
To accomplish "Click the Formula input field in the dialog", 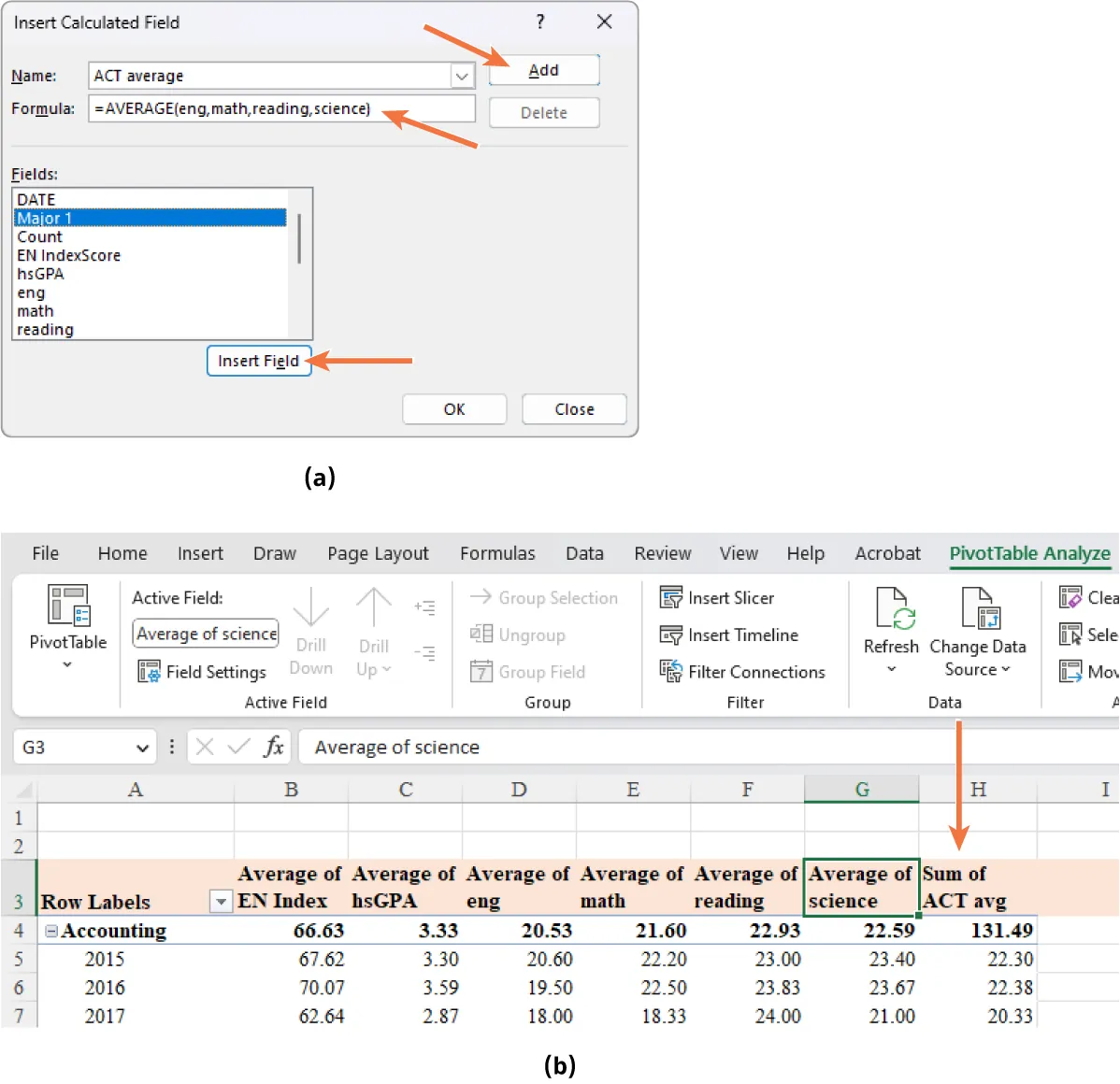I will pos(280,108).
